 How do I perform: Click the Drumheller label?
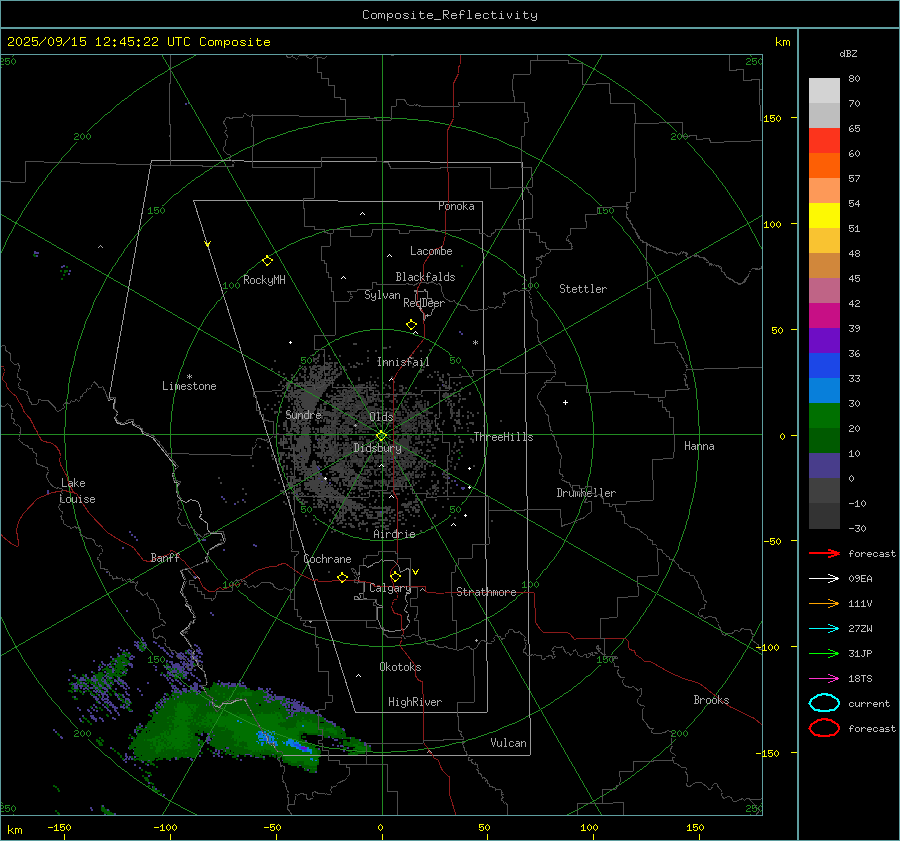[x=586, y=493]
